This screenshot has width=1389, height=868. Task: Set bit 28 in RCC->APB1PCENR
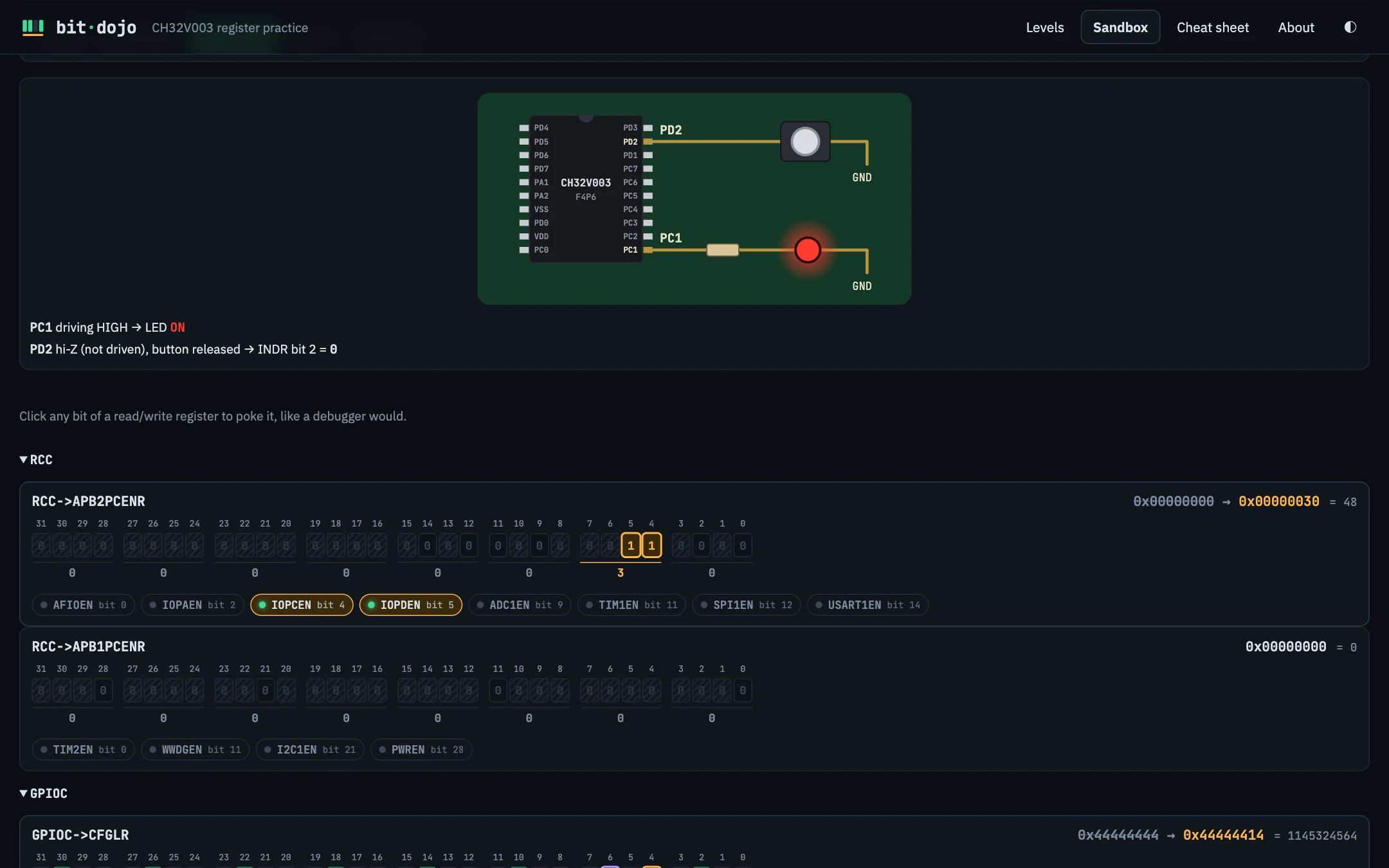pyautogui.click(x=104, y=691)
